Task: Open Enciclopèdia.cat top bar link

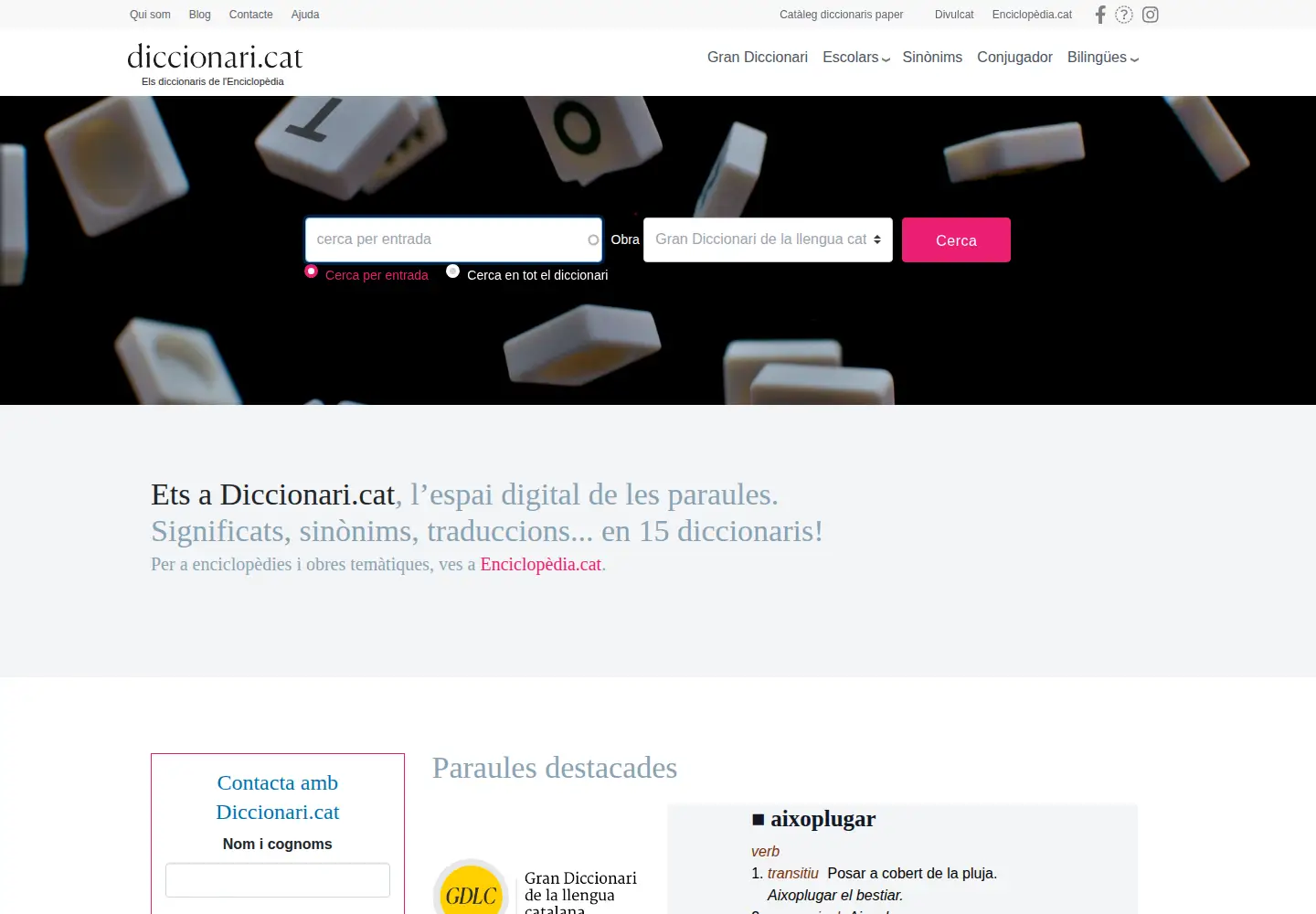Action: (1032, 15)
